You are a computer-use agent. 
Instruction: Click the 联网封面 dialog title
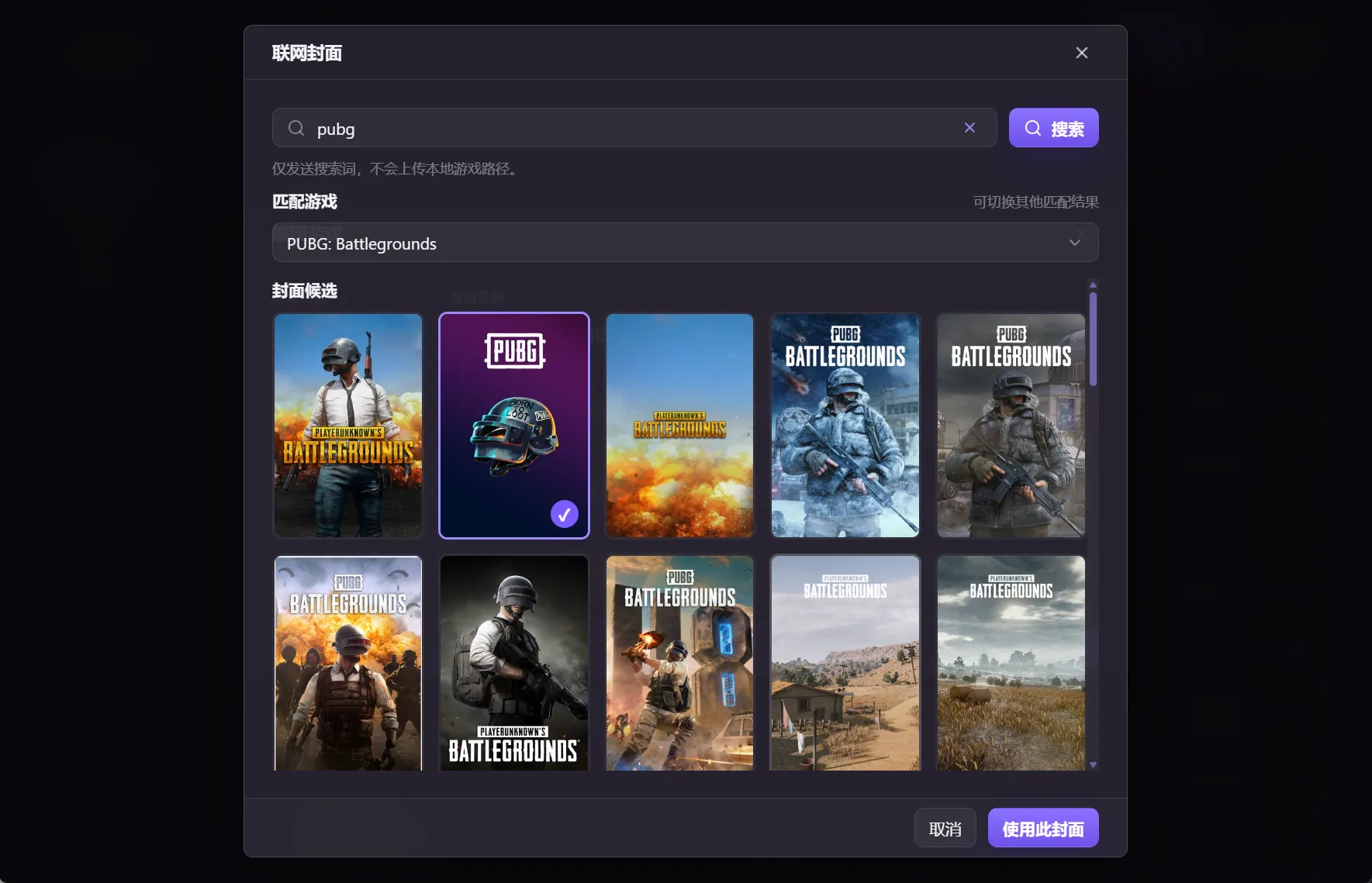(x=307, y=53)
